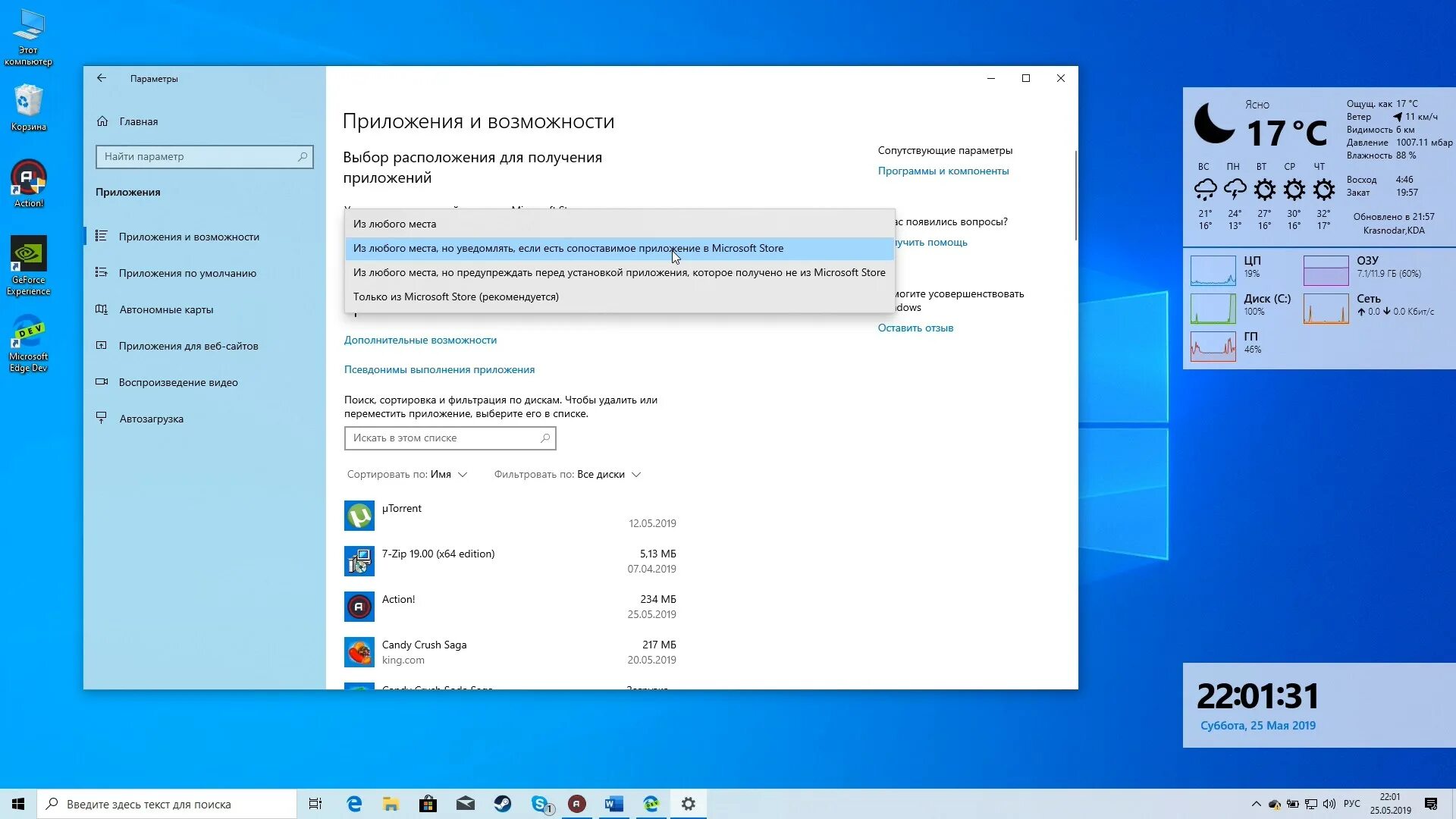This screenshot has height=819, width=1456.
Task: Open "Приложения по умолчанию" sidebar section
Action: pyautogui.click(x=187, y=273)
